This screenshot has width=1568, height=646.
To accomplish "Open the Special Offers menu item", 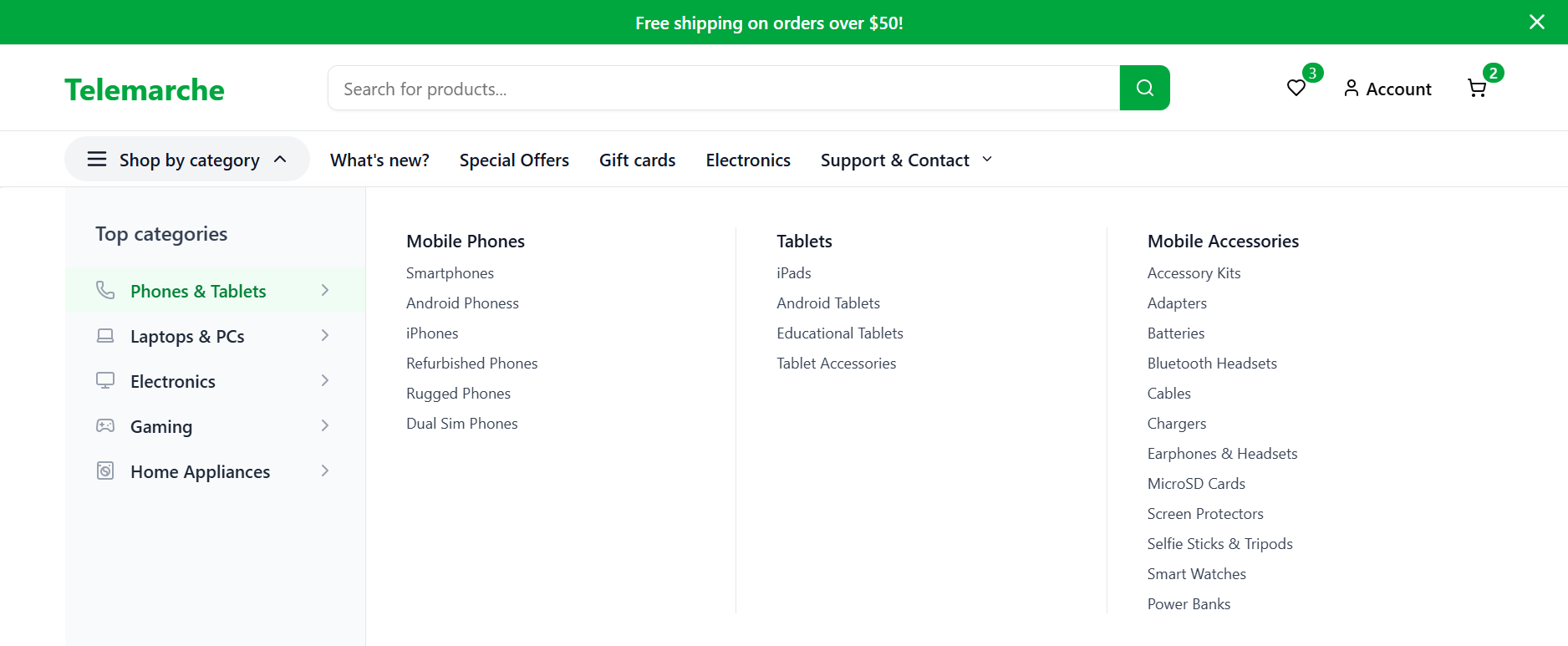I will click(x=514, y=160).
